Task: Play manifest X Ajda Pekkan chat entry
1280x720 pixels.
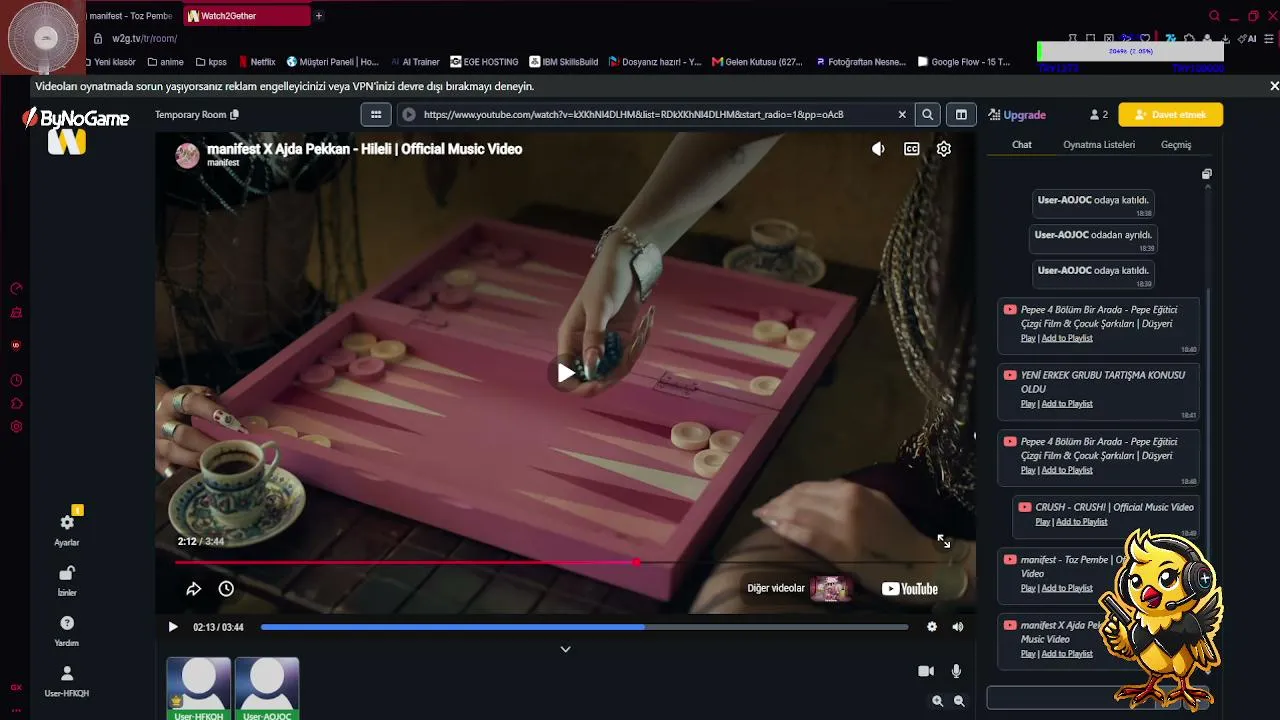Action: point(1028,654)
